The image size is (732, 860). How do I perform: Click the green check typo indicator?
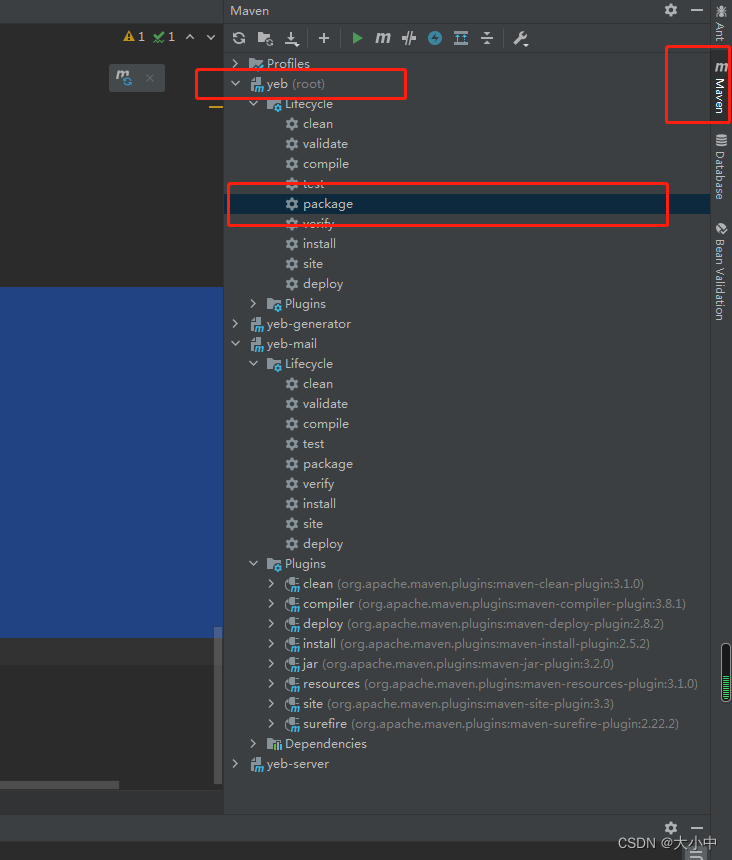point(164,37)
